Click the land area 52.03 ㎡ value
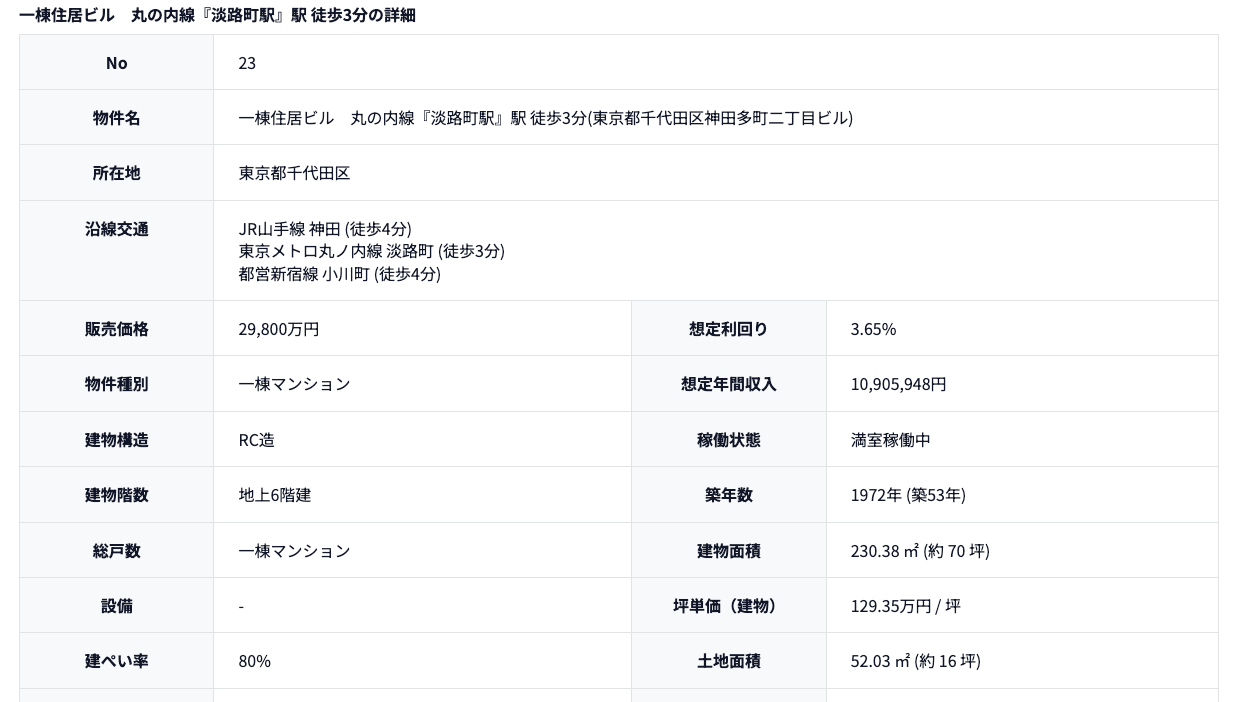Viewport: 1243px width, 702px height. 915,661
